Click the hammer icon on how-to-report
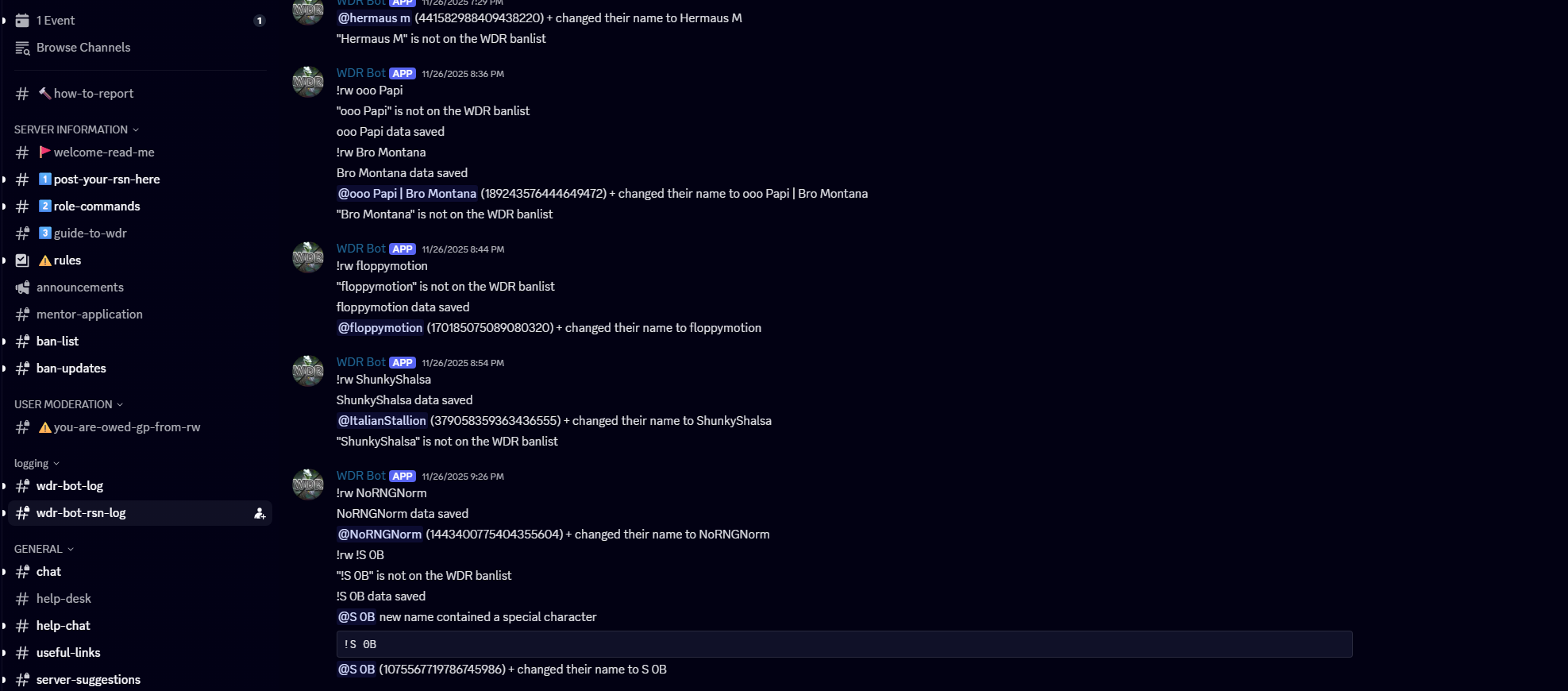Viewport: 1568px width, 691px height. point(45,93)
